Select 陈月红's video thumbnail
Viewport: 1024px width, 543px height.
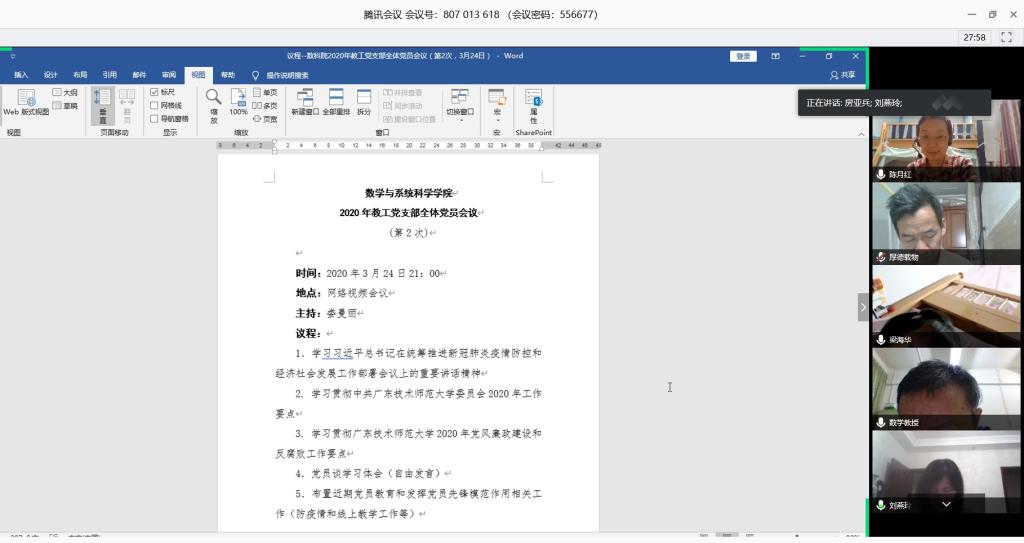(921, 140)
